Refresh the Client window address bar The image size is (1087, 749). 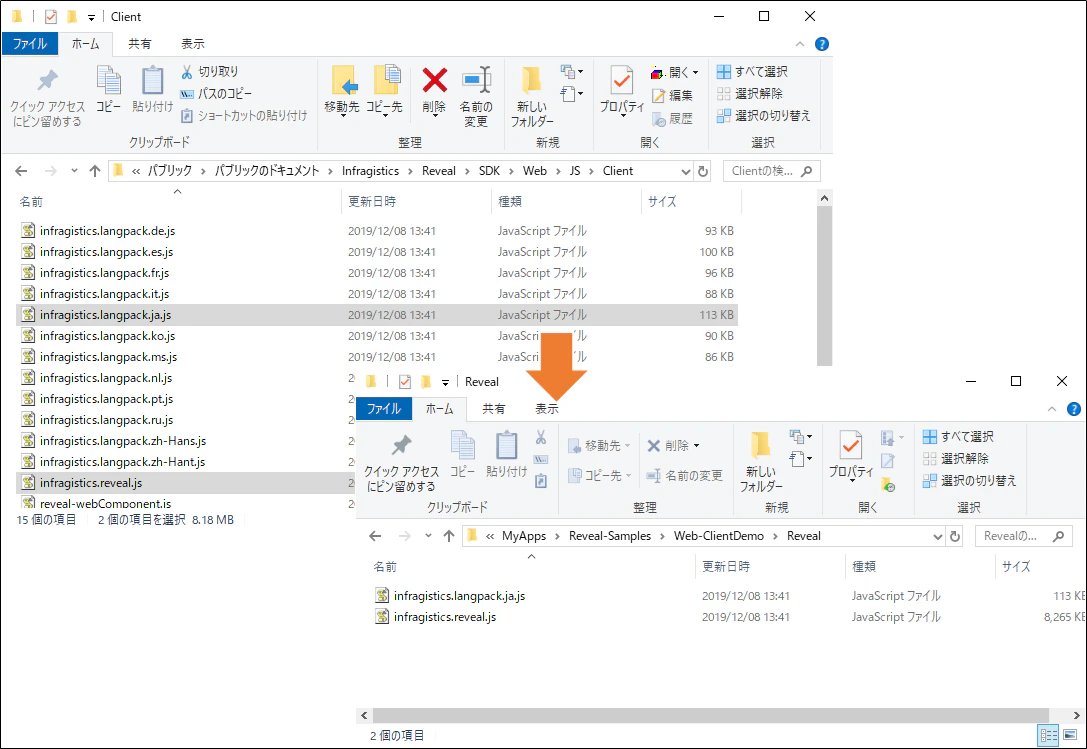(703, 171)
